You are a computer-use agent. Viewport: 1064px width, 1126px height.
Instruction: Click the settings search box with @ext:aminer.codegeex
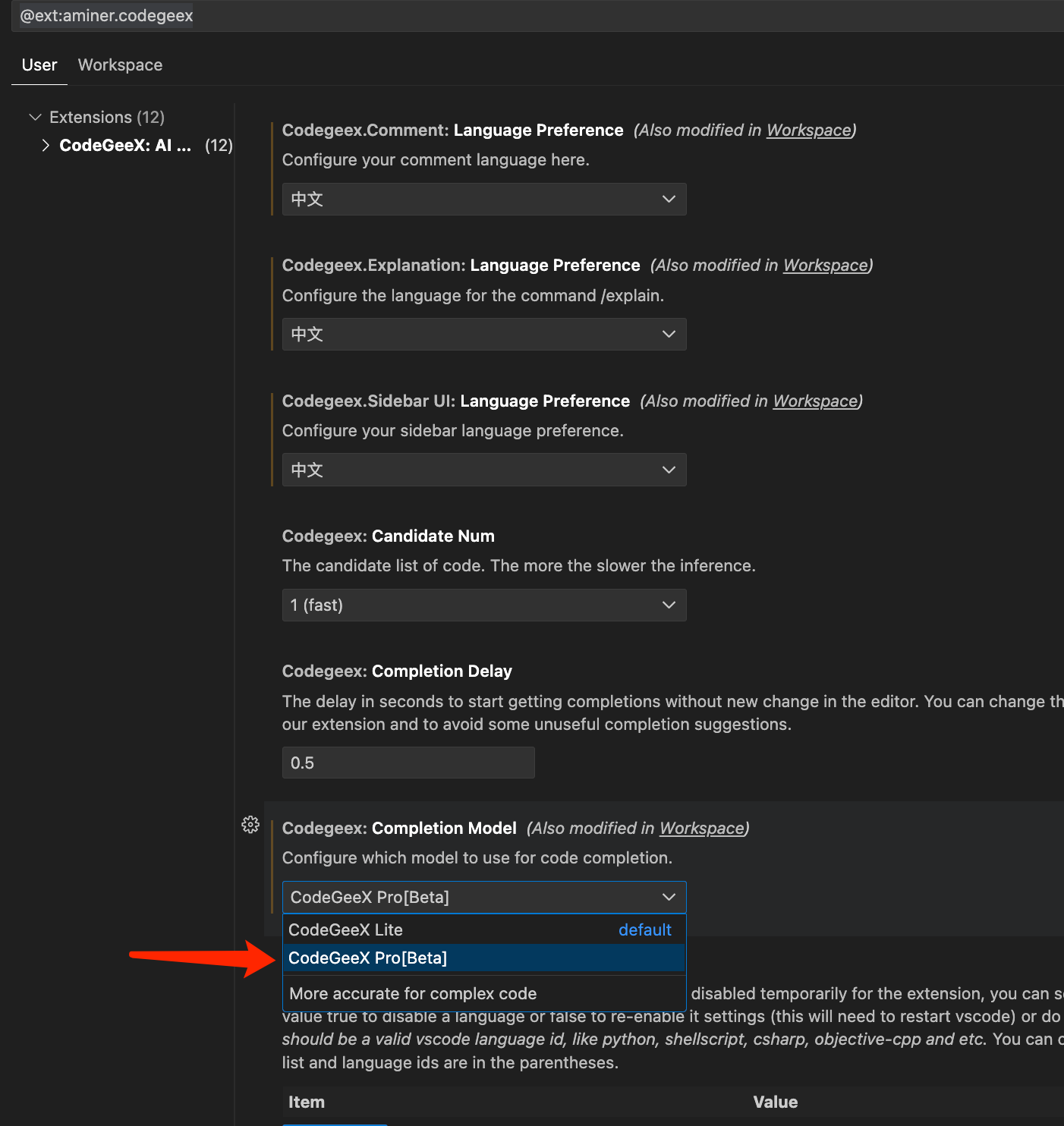click(537, 15)
